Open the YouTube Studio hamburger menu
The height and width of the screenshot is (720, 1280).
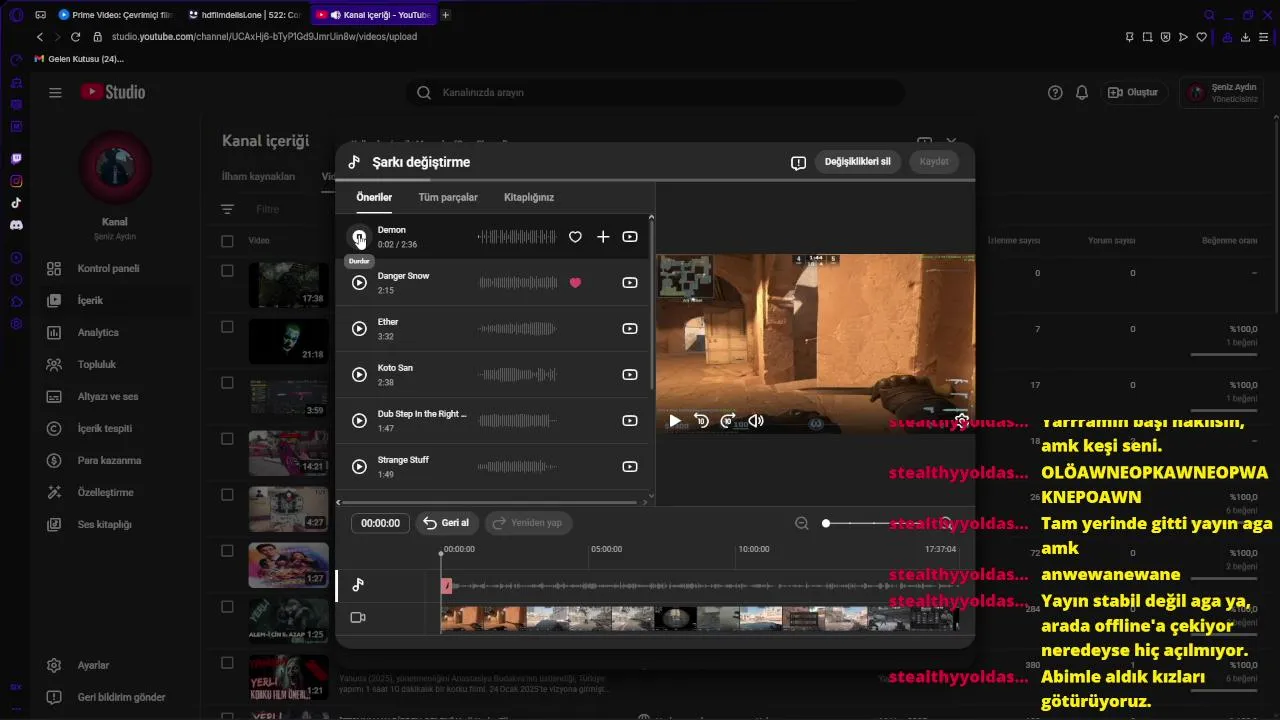[x=55, y=92]
